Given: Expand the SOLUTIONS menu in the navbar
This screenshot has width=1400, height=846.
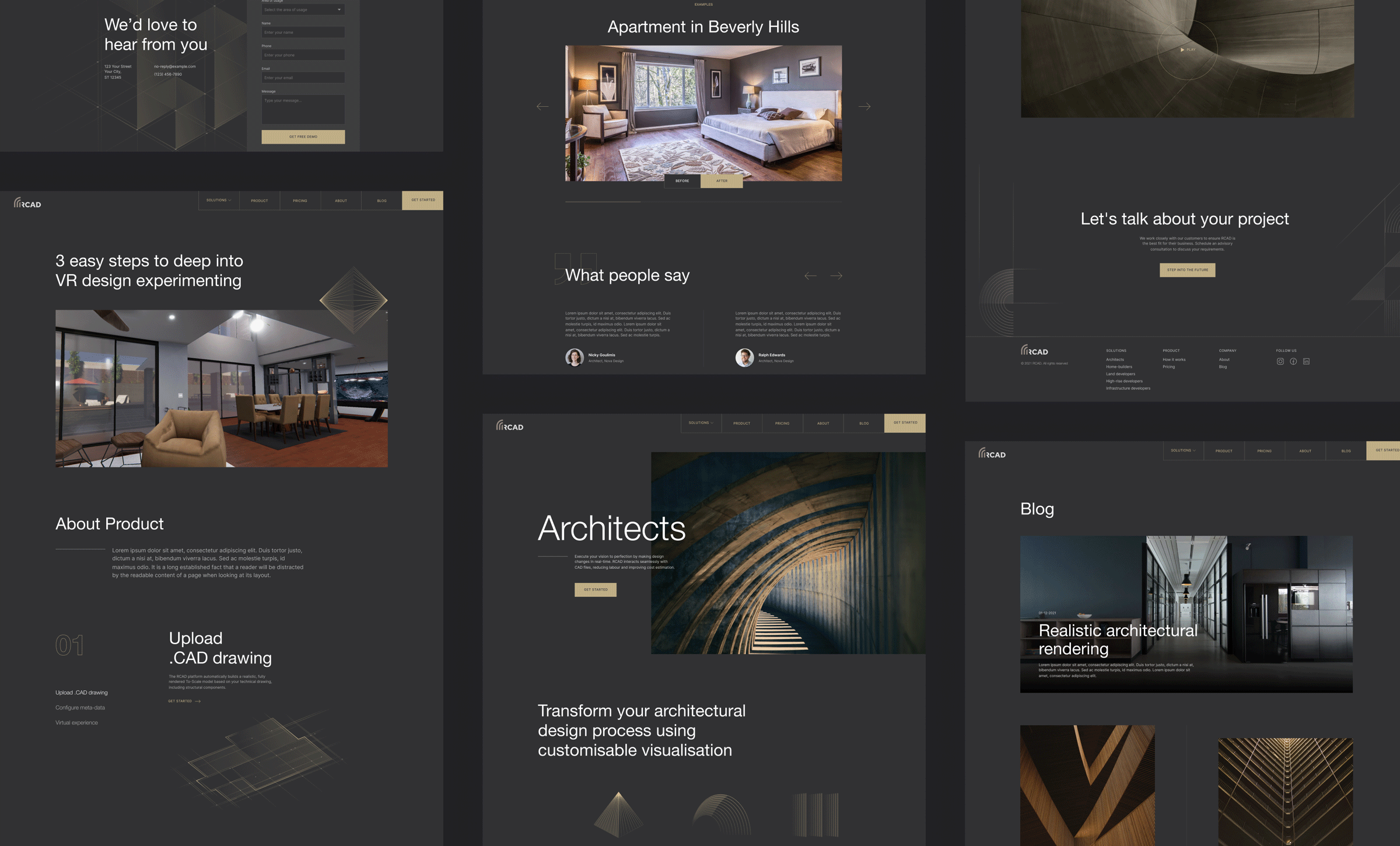Looking at the screenshot, I should (218, 200).
